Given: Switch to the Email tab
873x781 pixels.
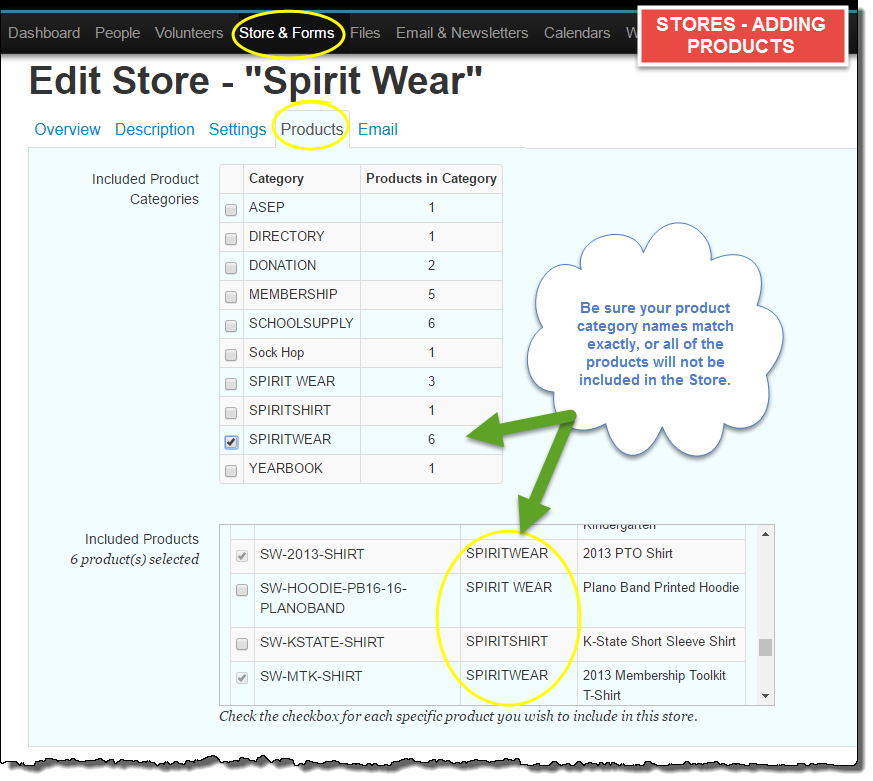Looking at the screenshot, I should point(377,129).
